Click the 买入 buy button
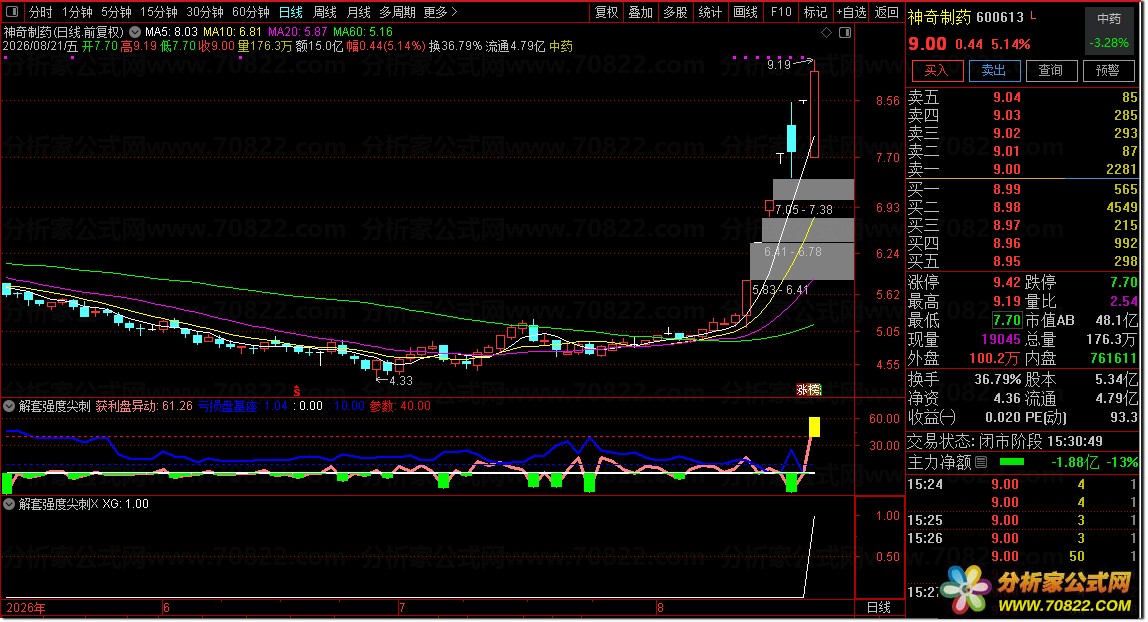This screenshot has height=622, width=1148. tap(936, 70)
